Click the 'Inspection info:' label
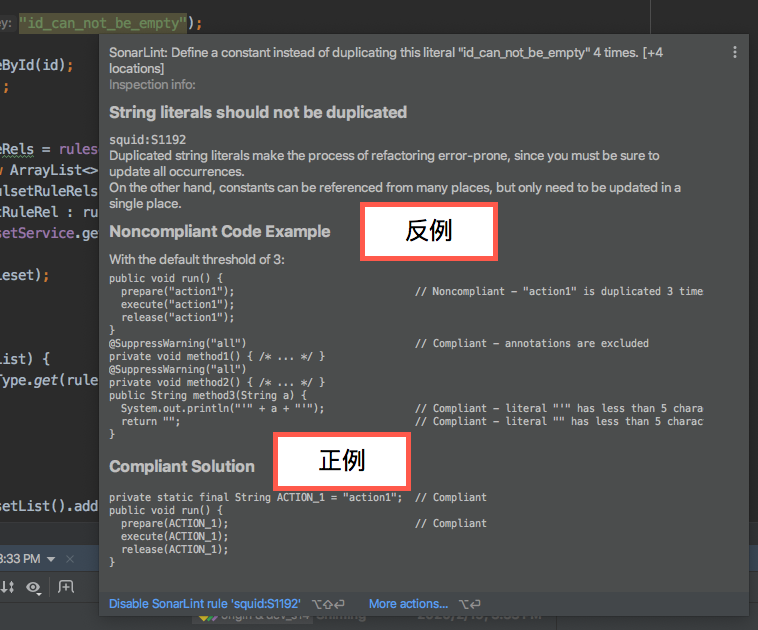The height and width of the screenshot is (630, 758). [x=152, y=85]
